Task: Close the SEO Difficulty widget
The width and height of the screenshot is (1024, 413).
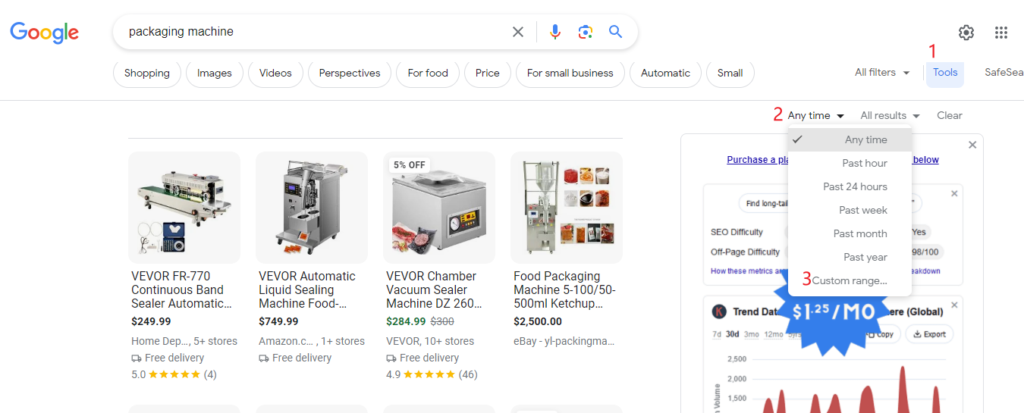Action: [954, 193]
